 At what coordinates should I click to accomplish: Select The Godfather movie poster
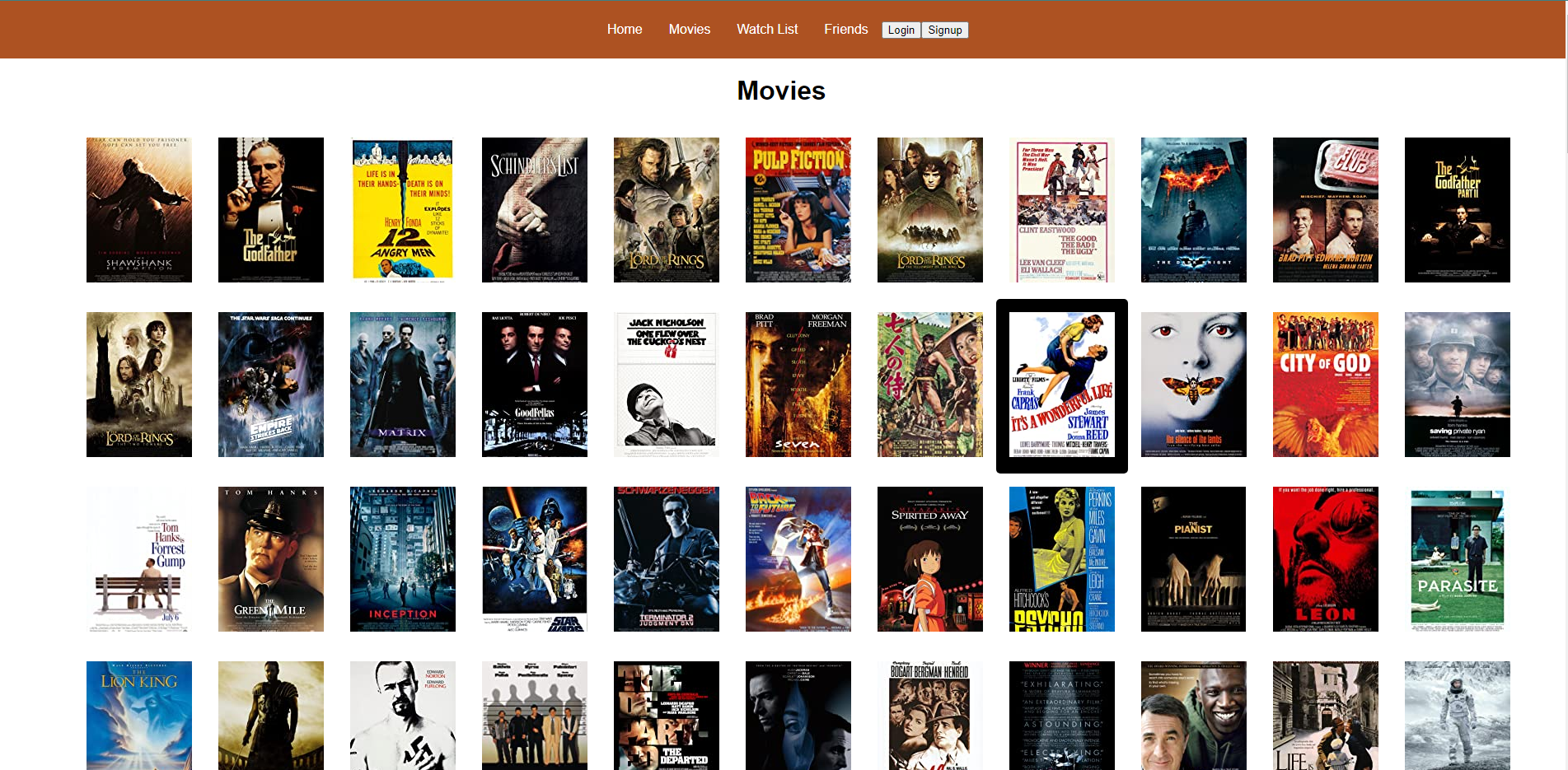(271, 210)
